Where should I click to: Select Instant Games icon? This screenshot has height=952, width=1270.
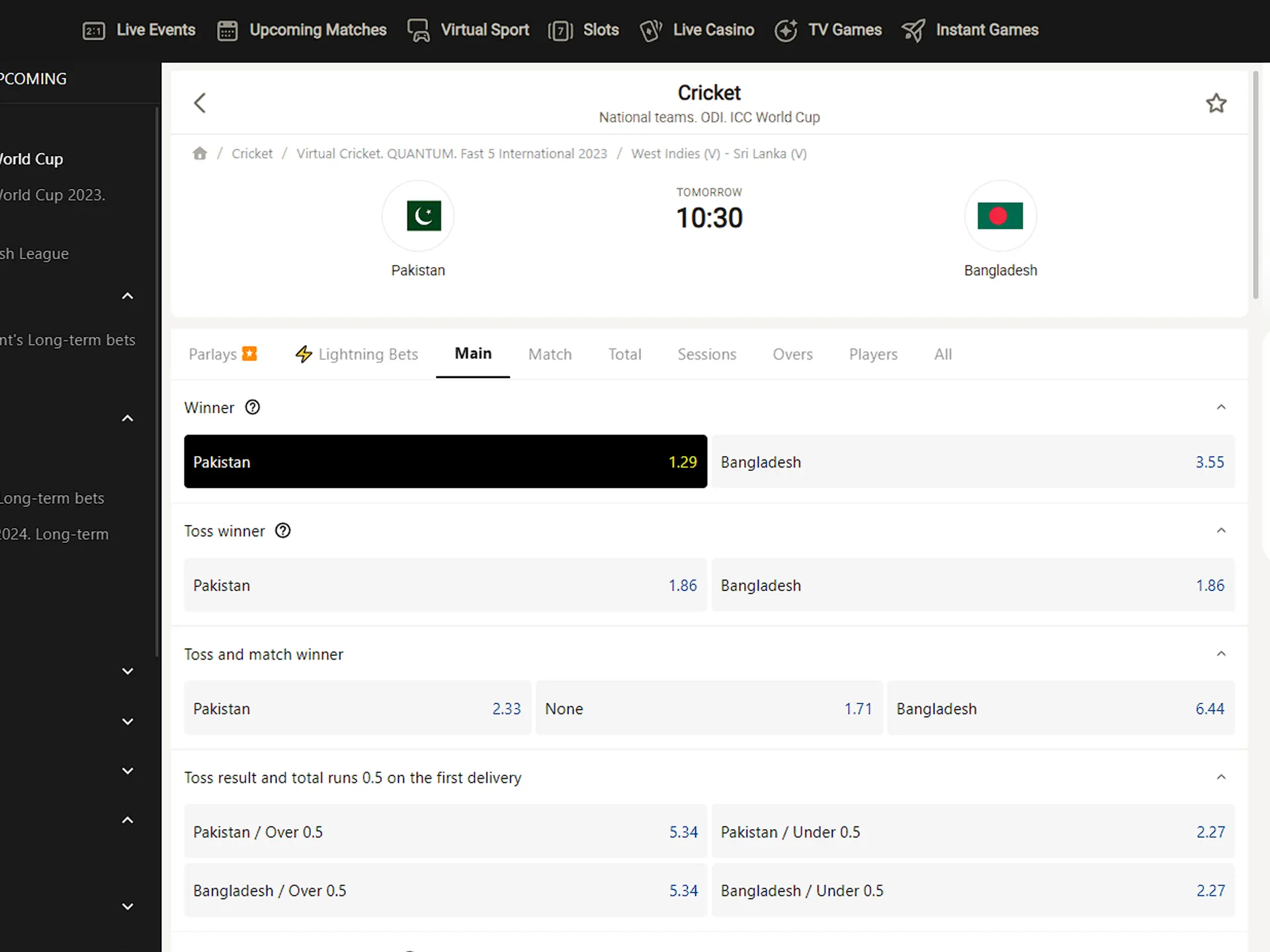coord(912,30)
